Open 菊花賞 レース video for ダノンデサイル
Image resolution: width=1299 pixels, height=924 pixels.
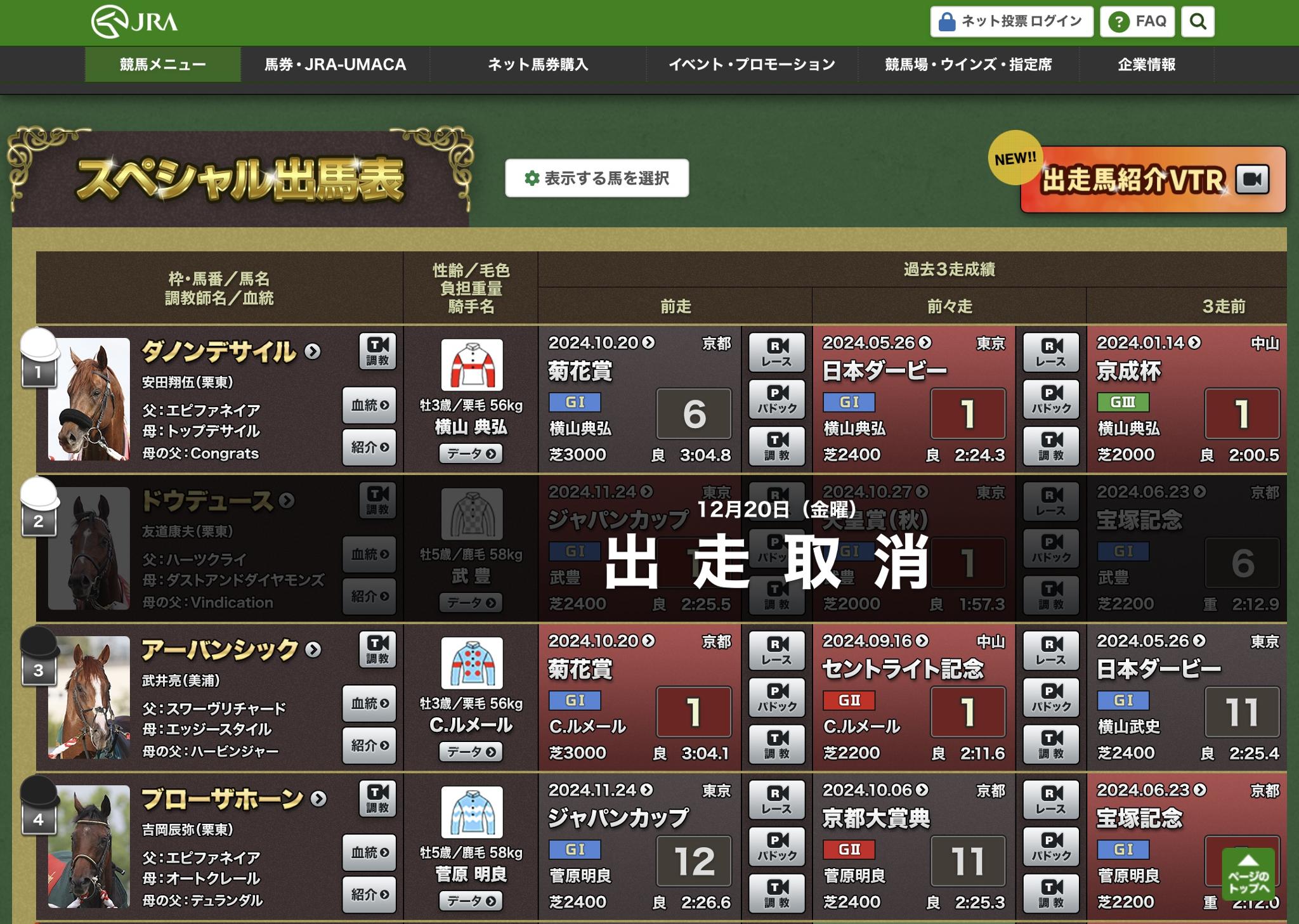click(x=777, y=351)
